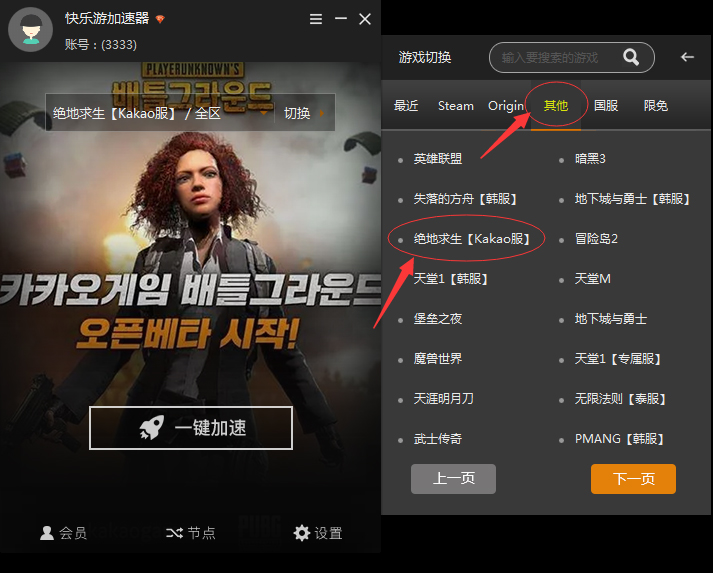Minimize the accelerator window
713x573 pixels.
[x=341, y=19]
